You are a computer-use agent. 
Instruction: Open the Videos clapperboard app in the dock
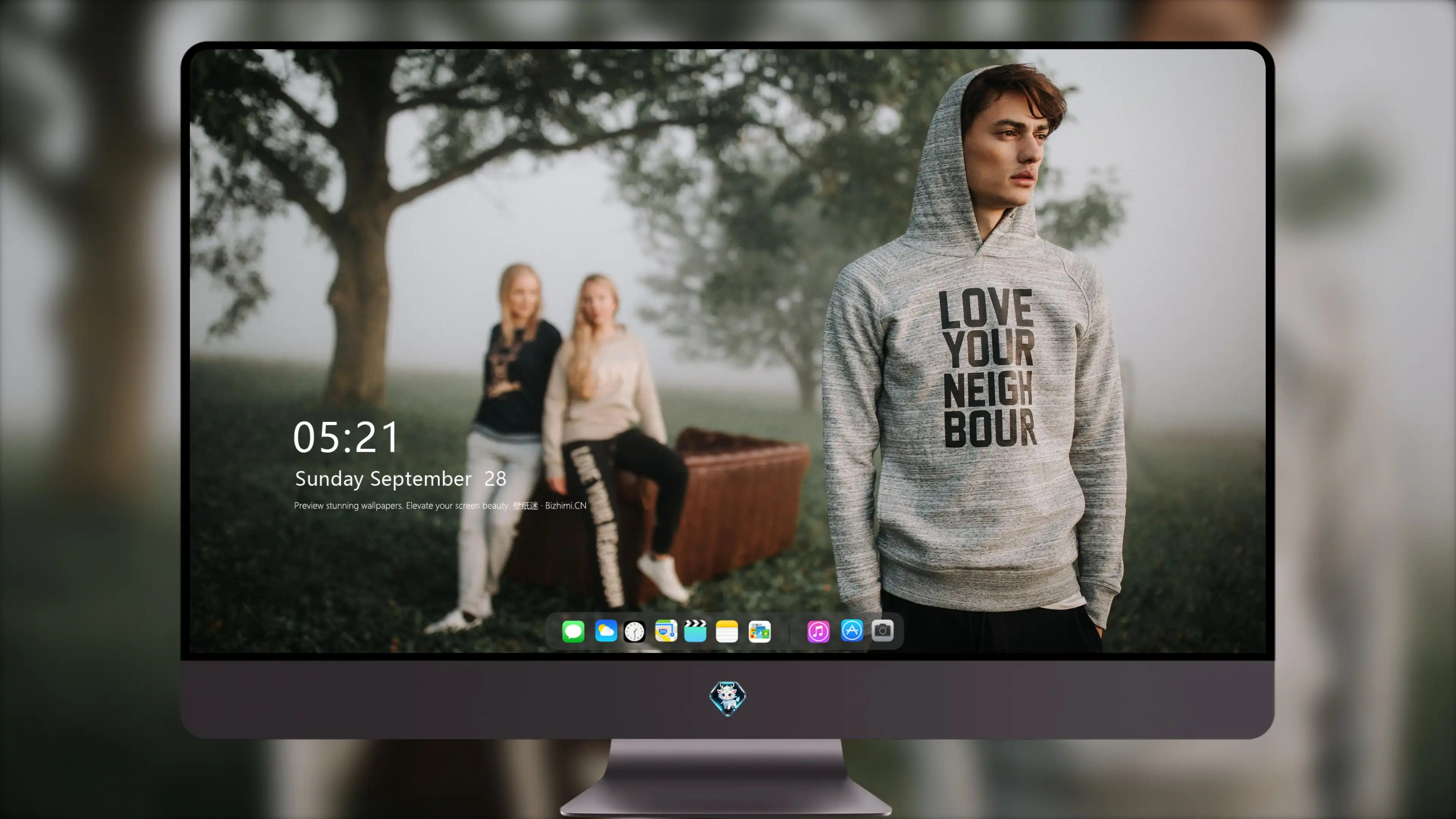pos(695,631)
